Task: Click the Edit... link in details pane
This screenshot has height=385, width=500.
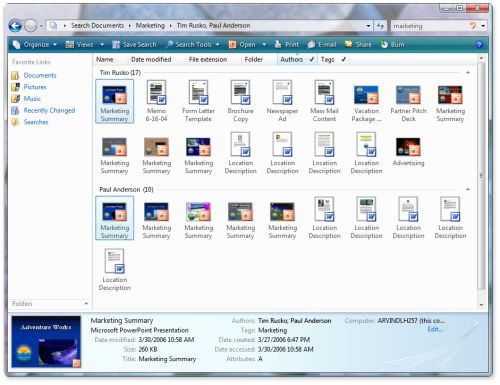Action: (435, 329)
